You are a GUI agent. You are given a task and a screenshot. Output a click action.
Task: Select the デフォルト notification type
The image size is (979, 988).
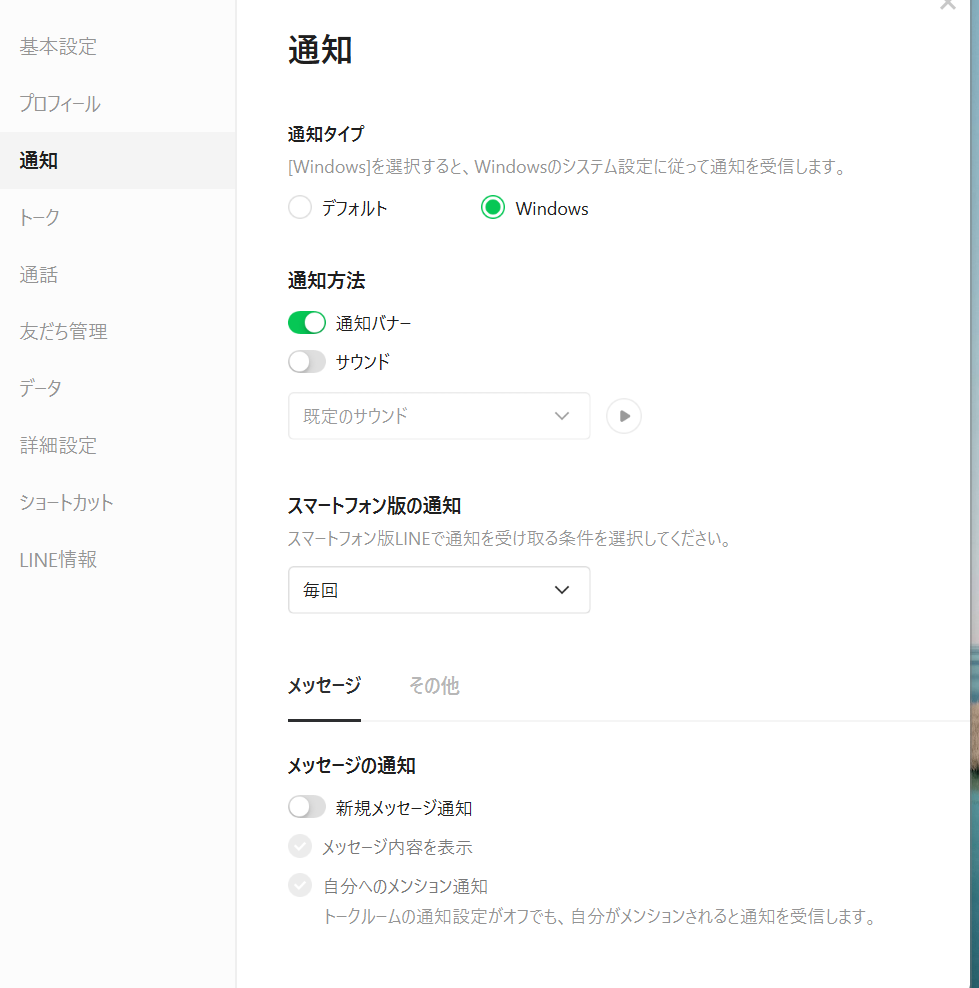pos(300,208)
